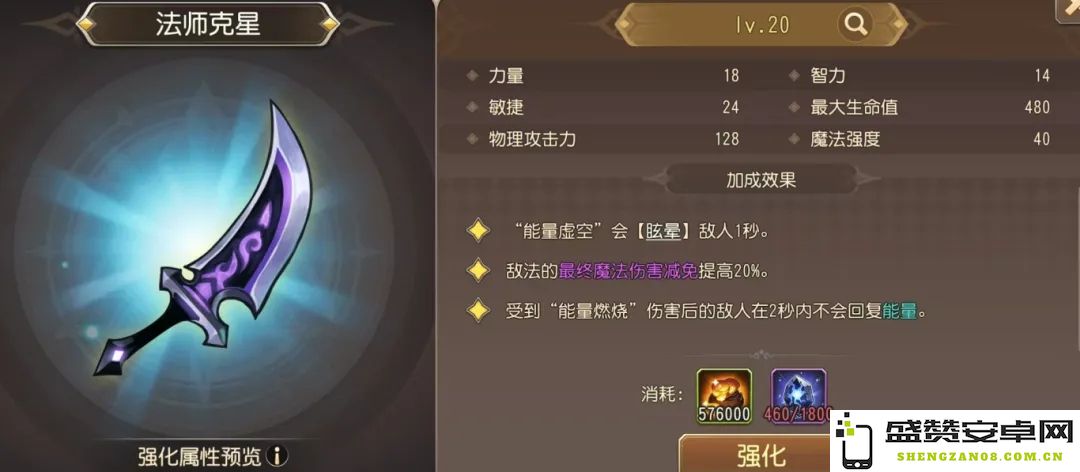Click the 最大生命值 stat row

[x=920, y=107]
